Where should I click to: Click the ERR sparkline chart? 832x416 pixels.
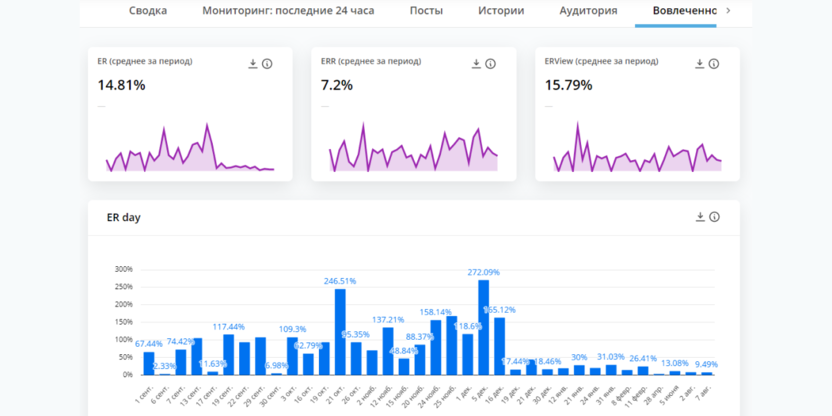413,152
